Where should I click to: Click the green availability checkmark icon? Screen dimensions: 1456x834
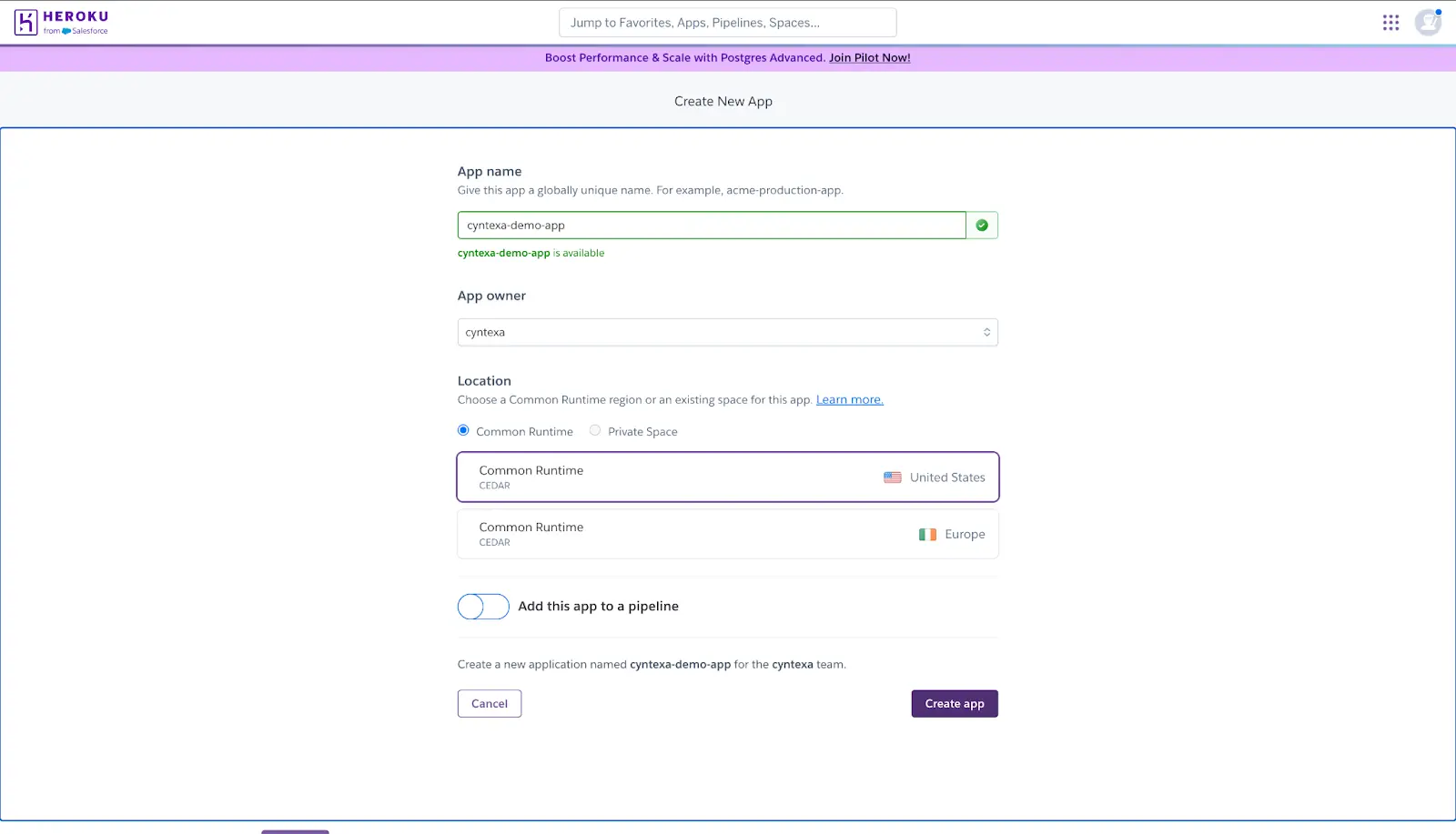click(982, 226)
